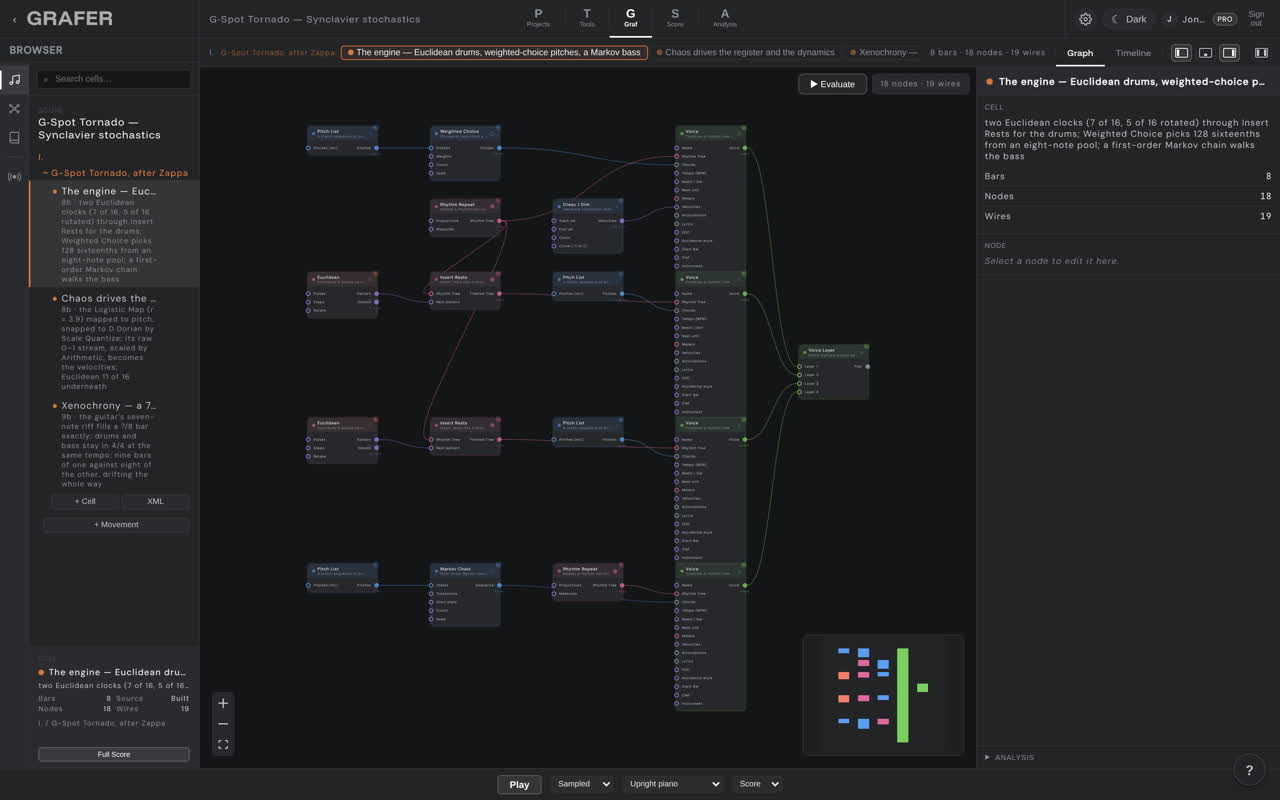
Task: Select the "Chaos drives the …" cell in browser
Action: (x=115, y=341)
